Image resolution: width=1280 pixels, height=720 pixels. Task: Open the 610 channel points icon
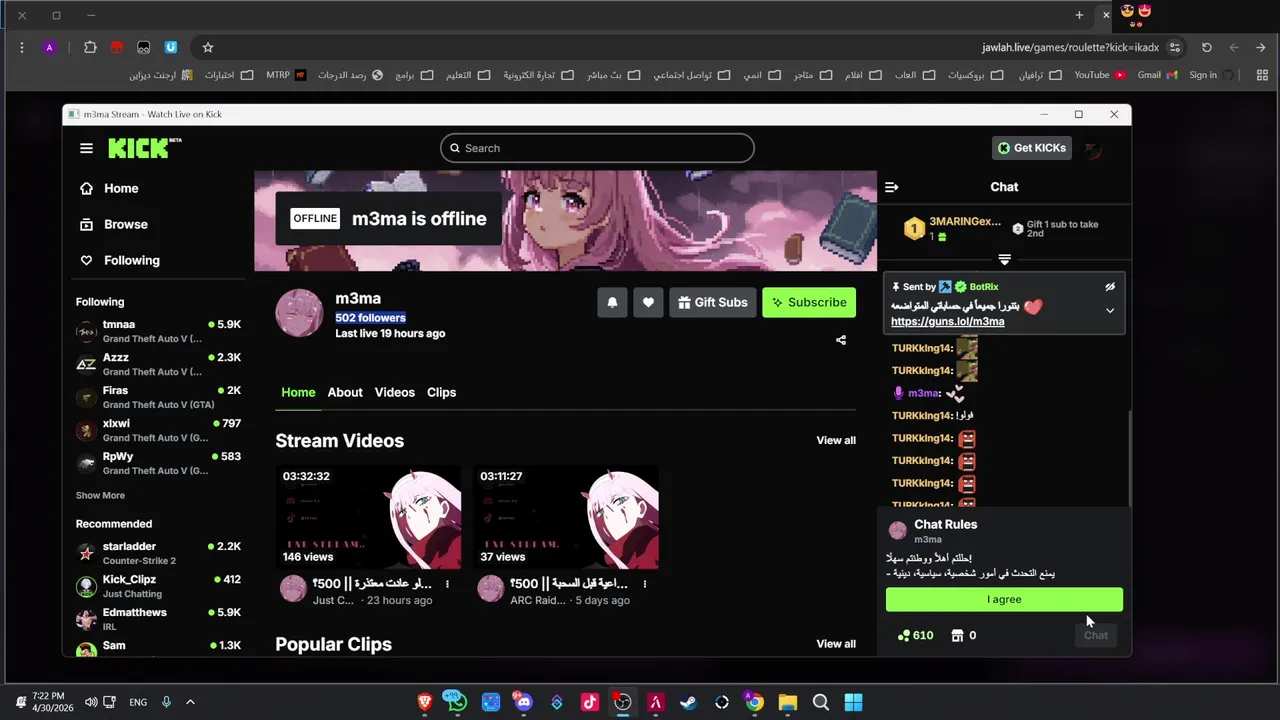[x=915, y=635]
